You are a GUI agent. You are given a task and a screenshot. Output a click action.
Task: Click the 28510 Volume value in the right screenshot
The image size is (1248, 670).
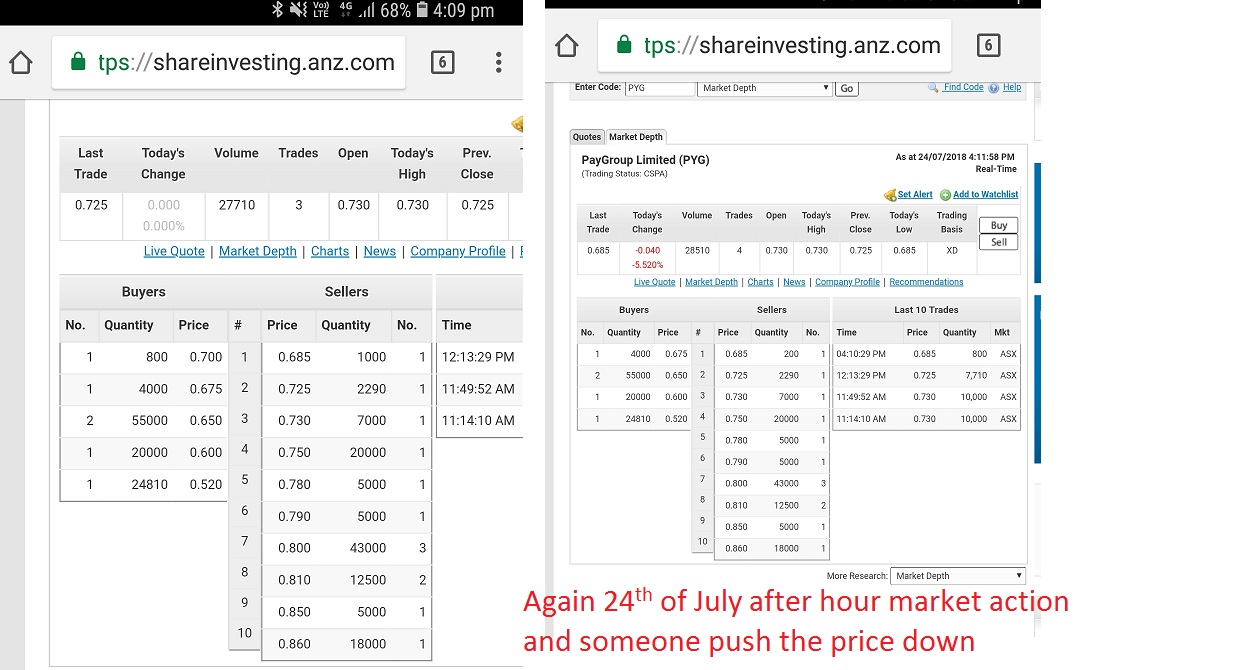click(x=696, y=250)
